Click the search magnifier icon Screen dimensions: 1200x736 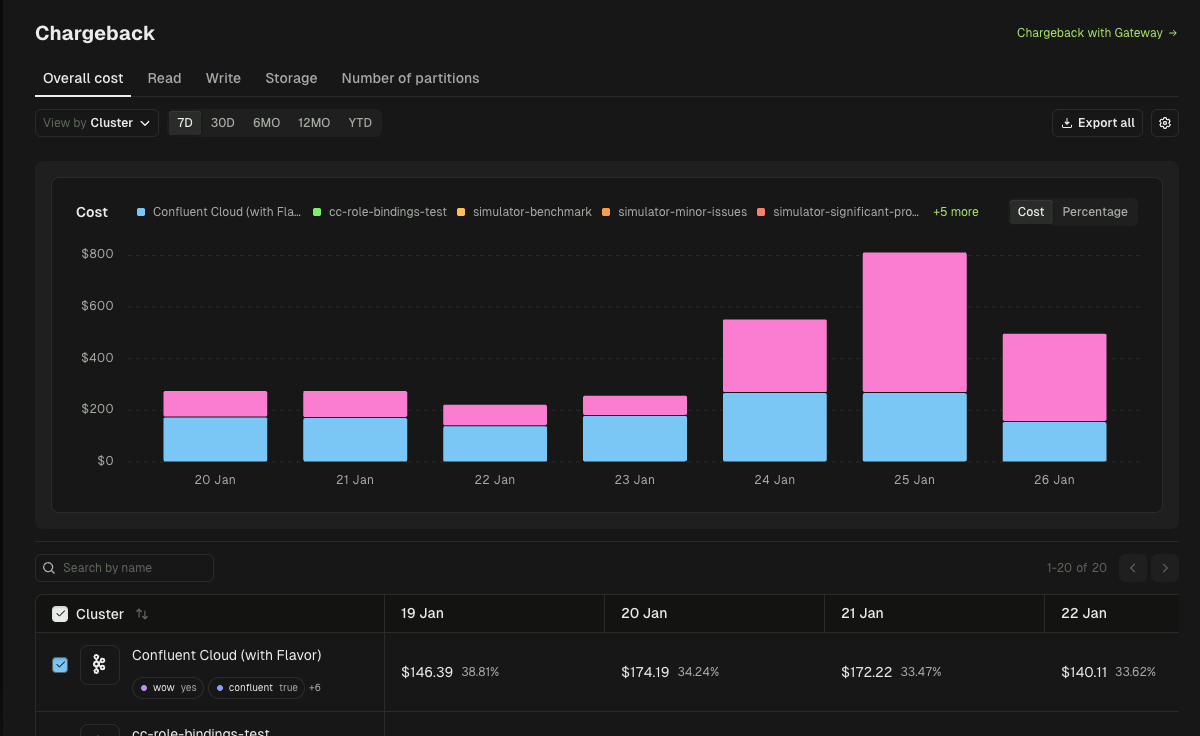click(48, 567)
